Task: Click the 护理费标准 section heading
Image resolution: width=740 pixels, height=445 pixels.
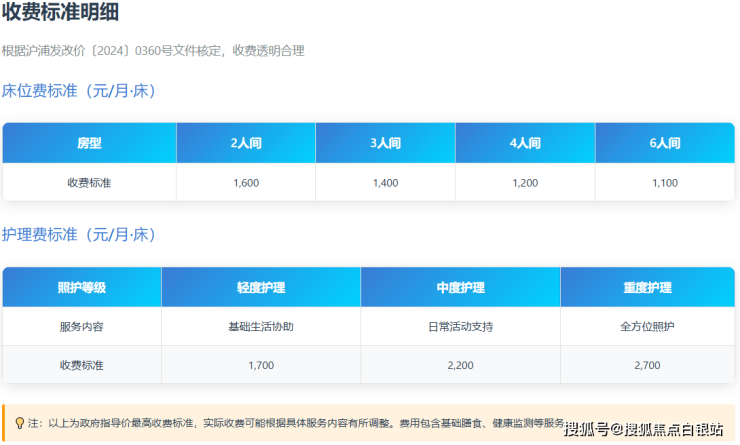Action: [x=78, y=235]
